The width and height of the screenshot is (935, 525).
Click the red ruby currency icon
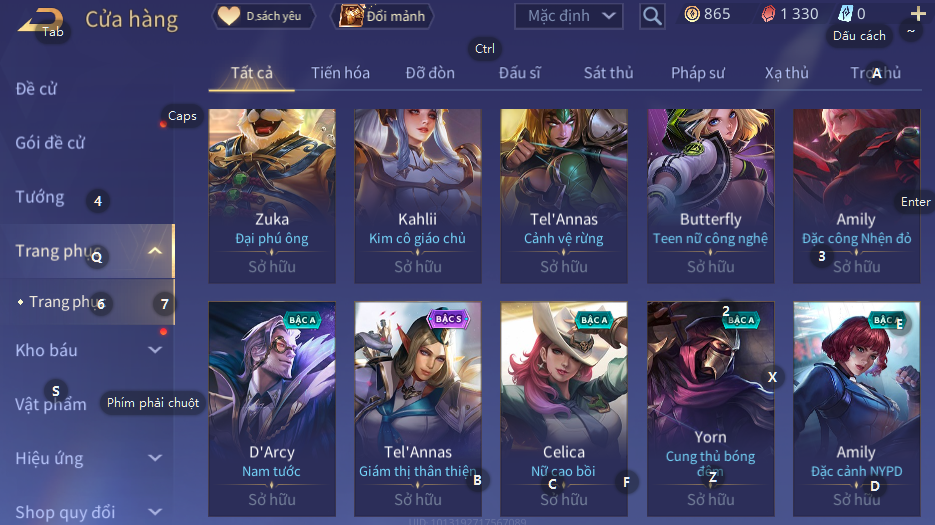[769, 14]
